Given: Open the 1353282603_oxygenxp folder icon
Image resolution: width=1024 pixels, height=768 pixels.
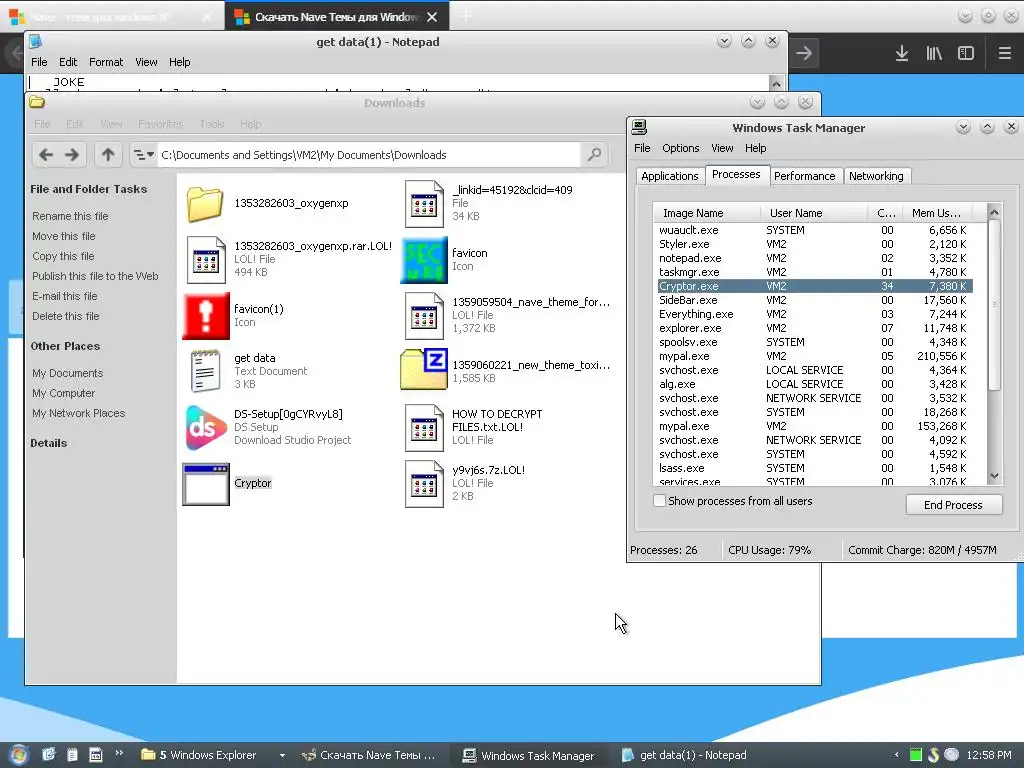Looking at the screenshot, I should coord(204,204).
